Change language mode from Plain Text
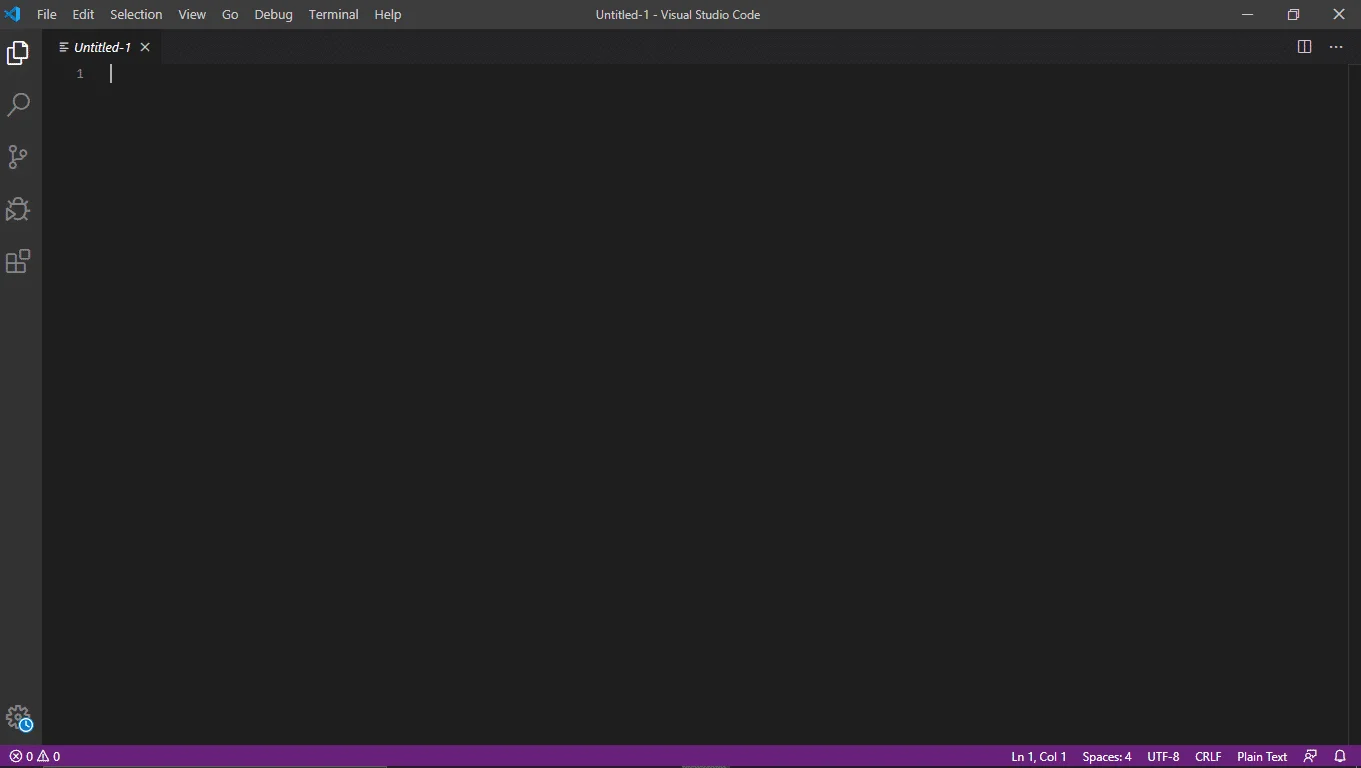1361x768 pixels. [x=1261, y=757]
